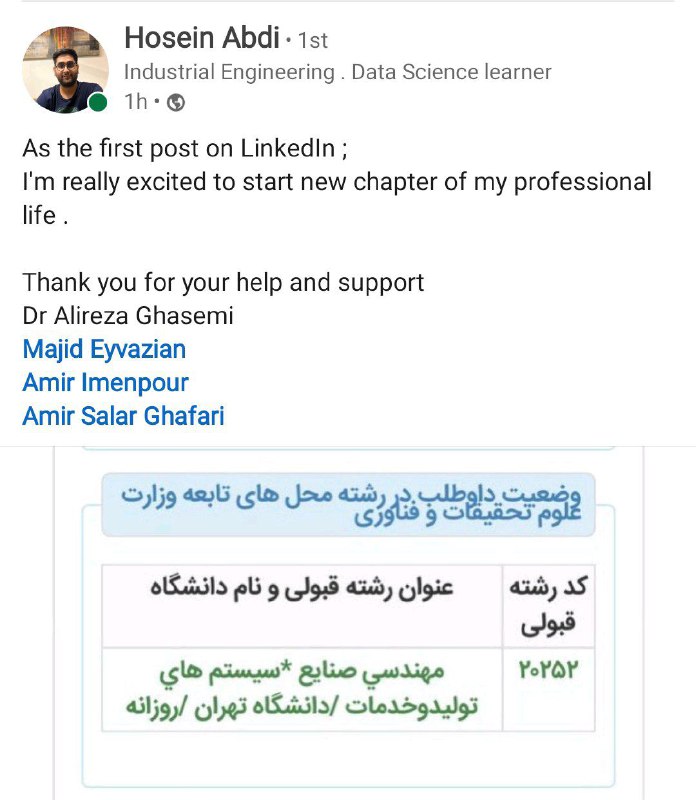This screenshot has height=800, width=696.
Task: Click the blue Persian header banner
Action: (x=349, y=504)
